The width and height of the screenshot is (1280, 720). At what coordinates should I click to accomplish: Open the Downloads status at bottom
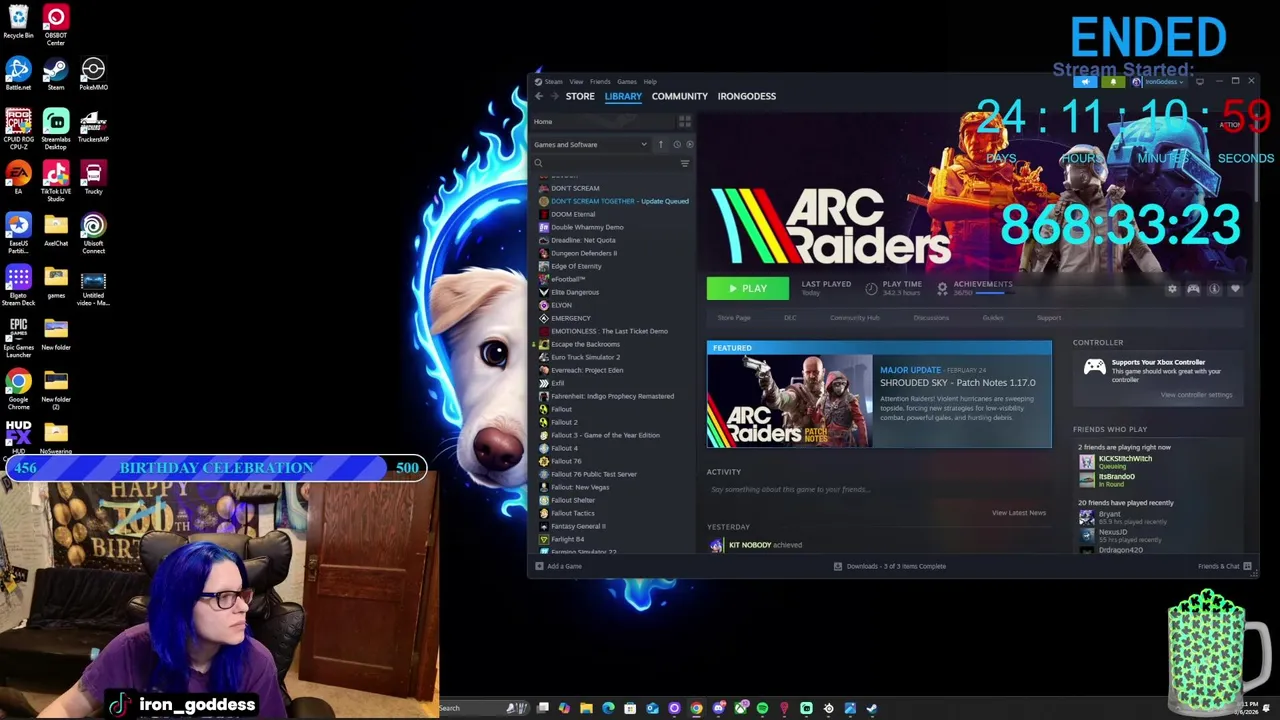coord(889,566)
